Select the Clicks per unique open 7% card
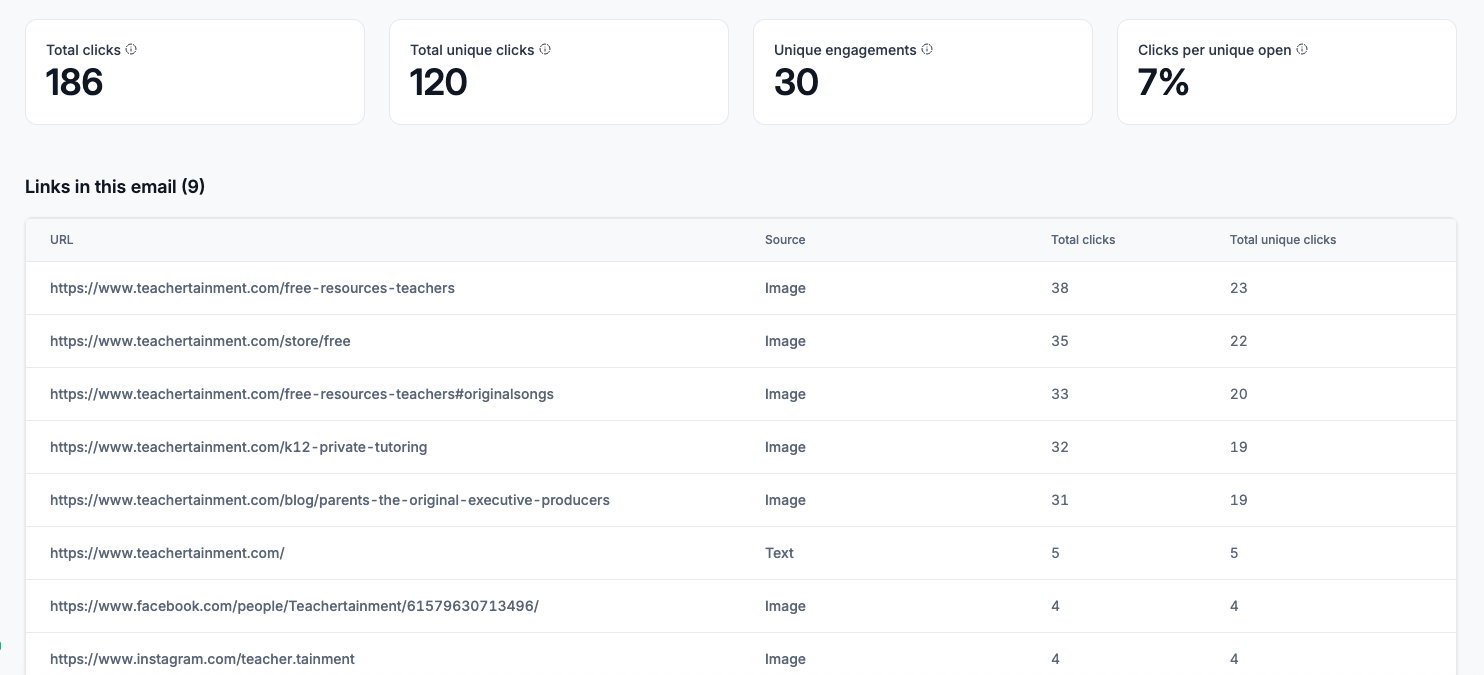Image resolution: width=1484 pixels, height=675 pixels. (x=1287, y=72)
